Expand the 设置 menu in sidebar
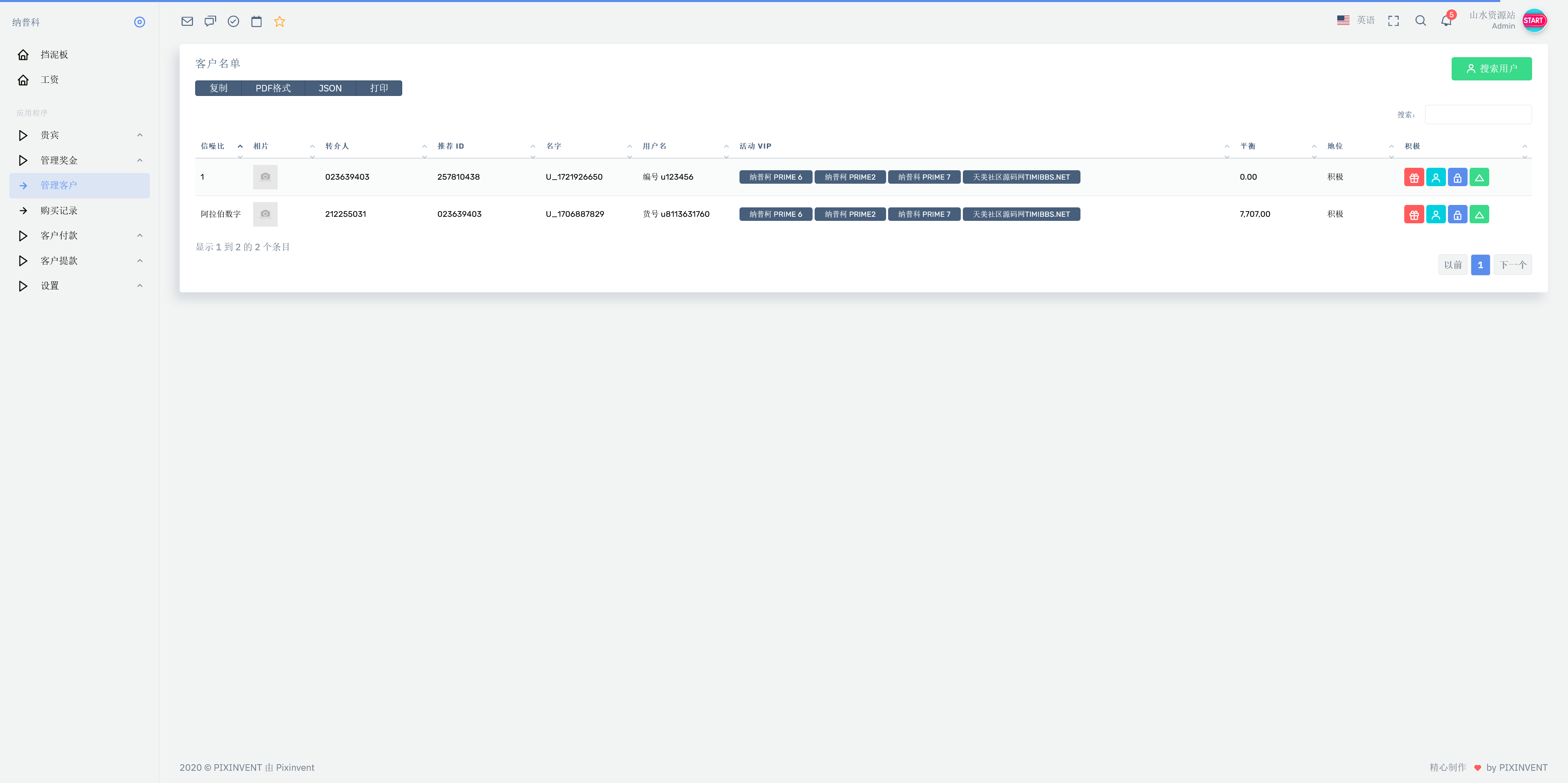 [x=139, y=285]
